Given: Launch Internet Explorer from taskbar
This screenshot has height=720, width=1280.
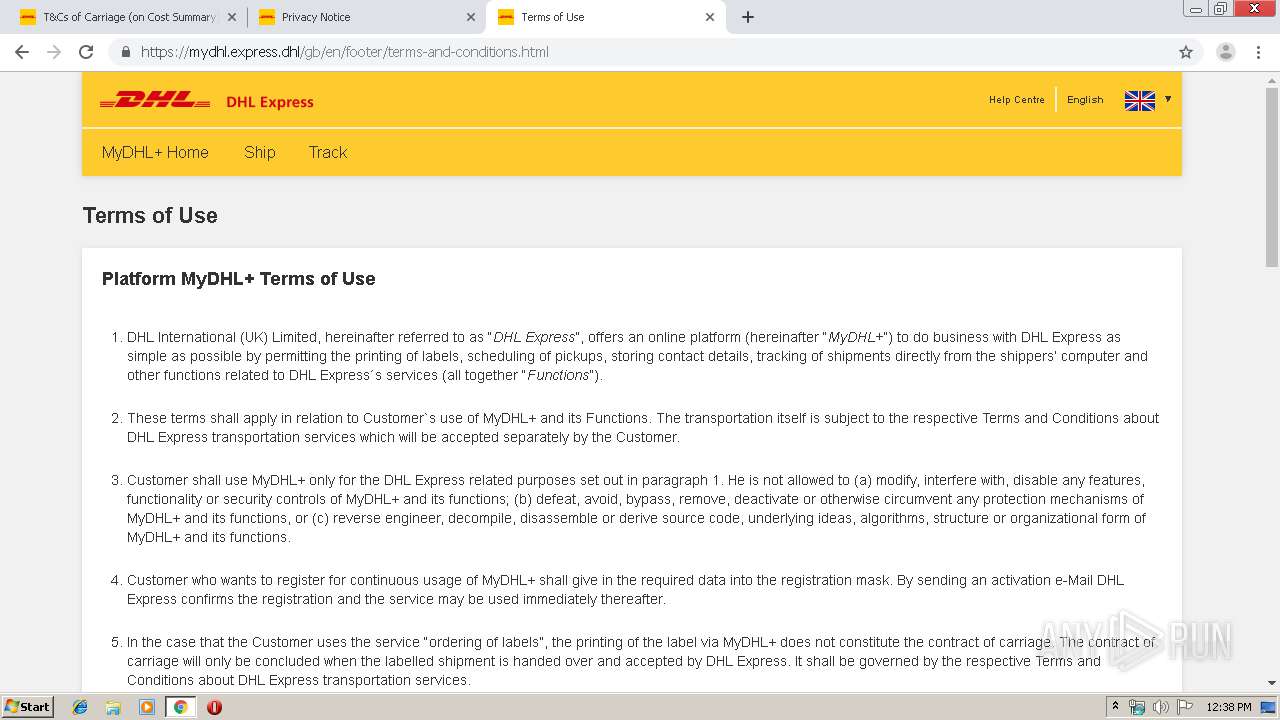Looking at the screenshot, I should 81,707.
